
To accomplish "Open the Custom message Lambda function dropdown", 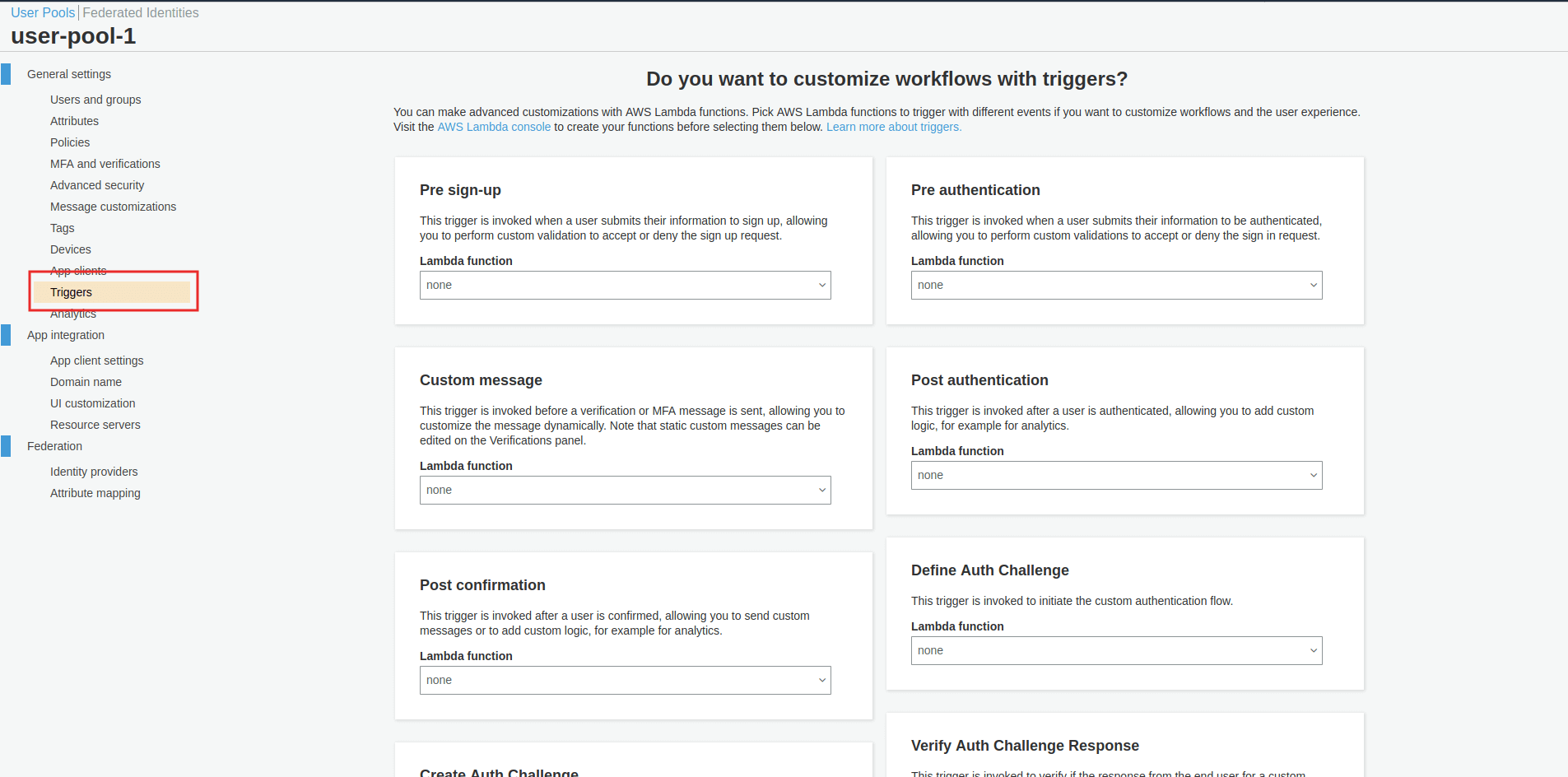I will point(625,490).
